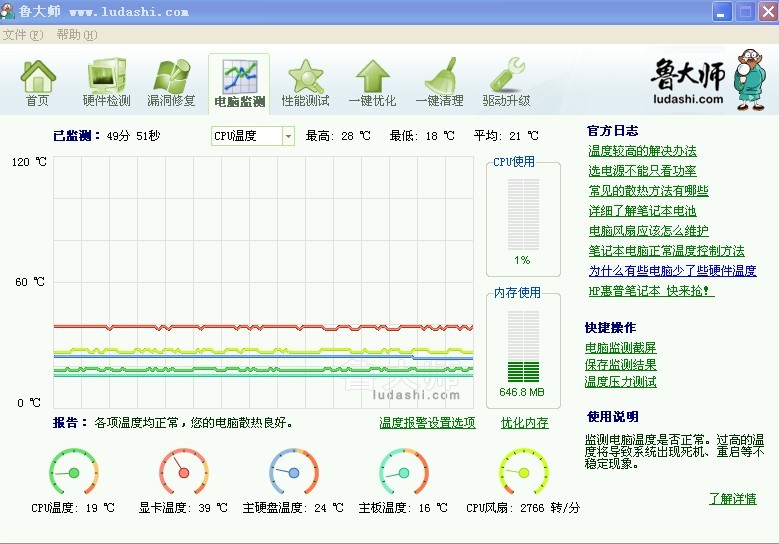Open the 文件(F) menu

coord(23,35)
